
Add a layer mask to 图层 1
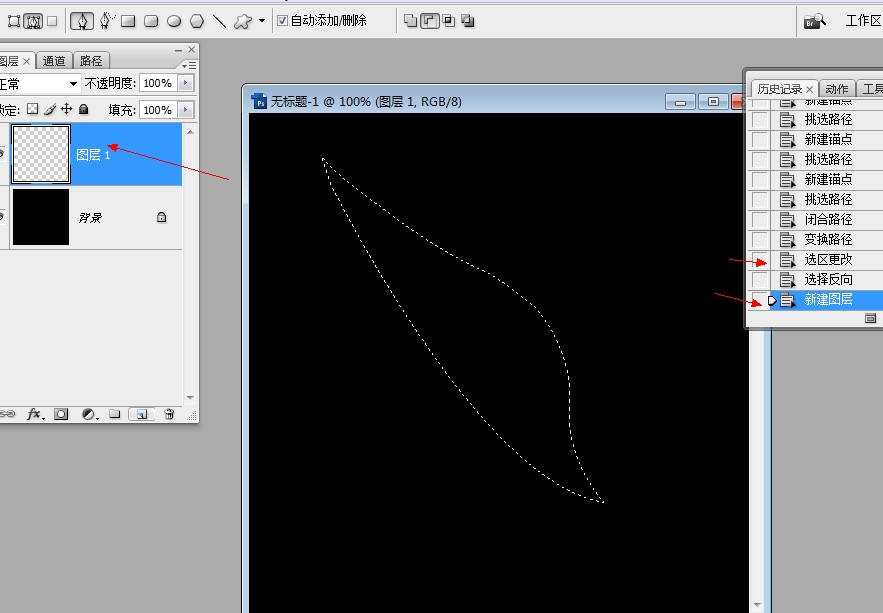coord(61,413)
